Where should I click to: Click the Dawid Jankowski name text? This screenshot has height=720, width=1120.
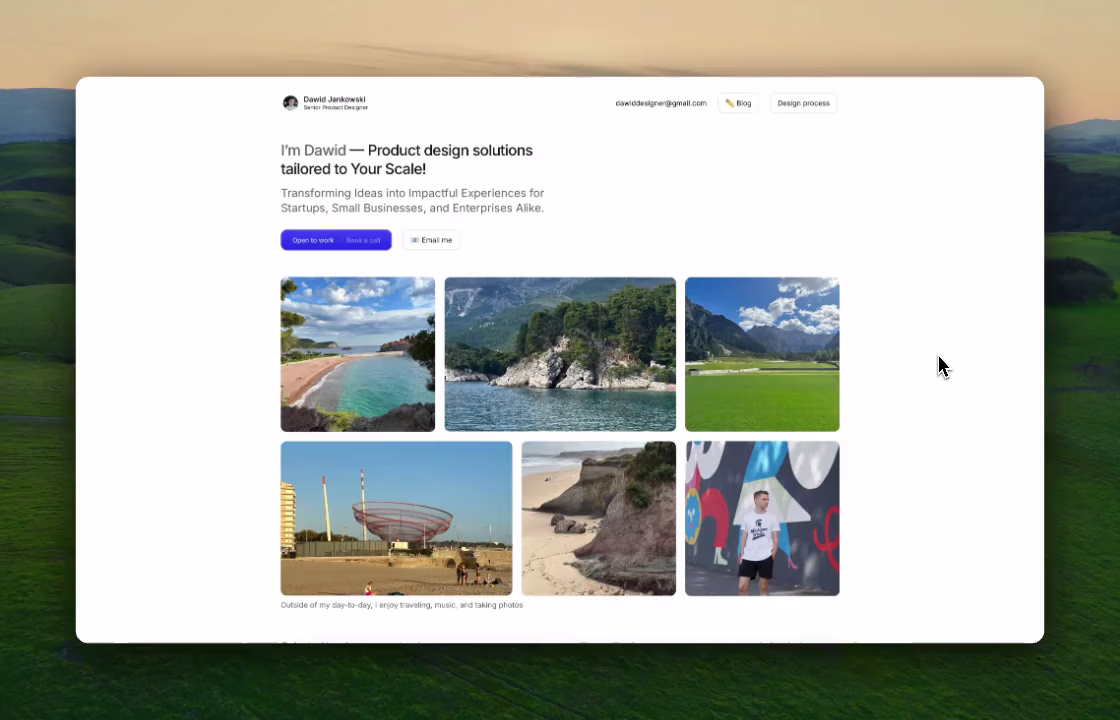(x=334, y=98)
